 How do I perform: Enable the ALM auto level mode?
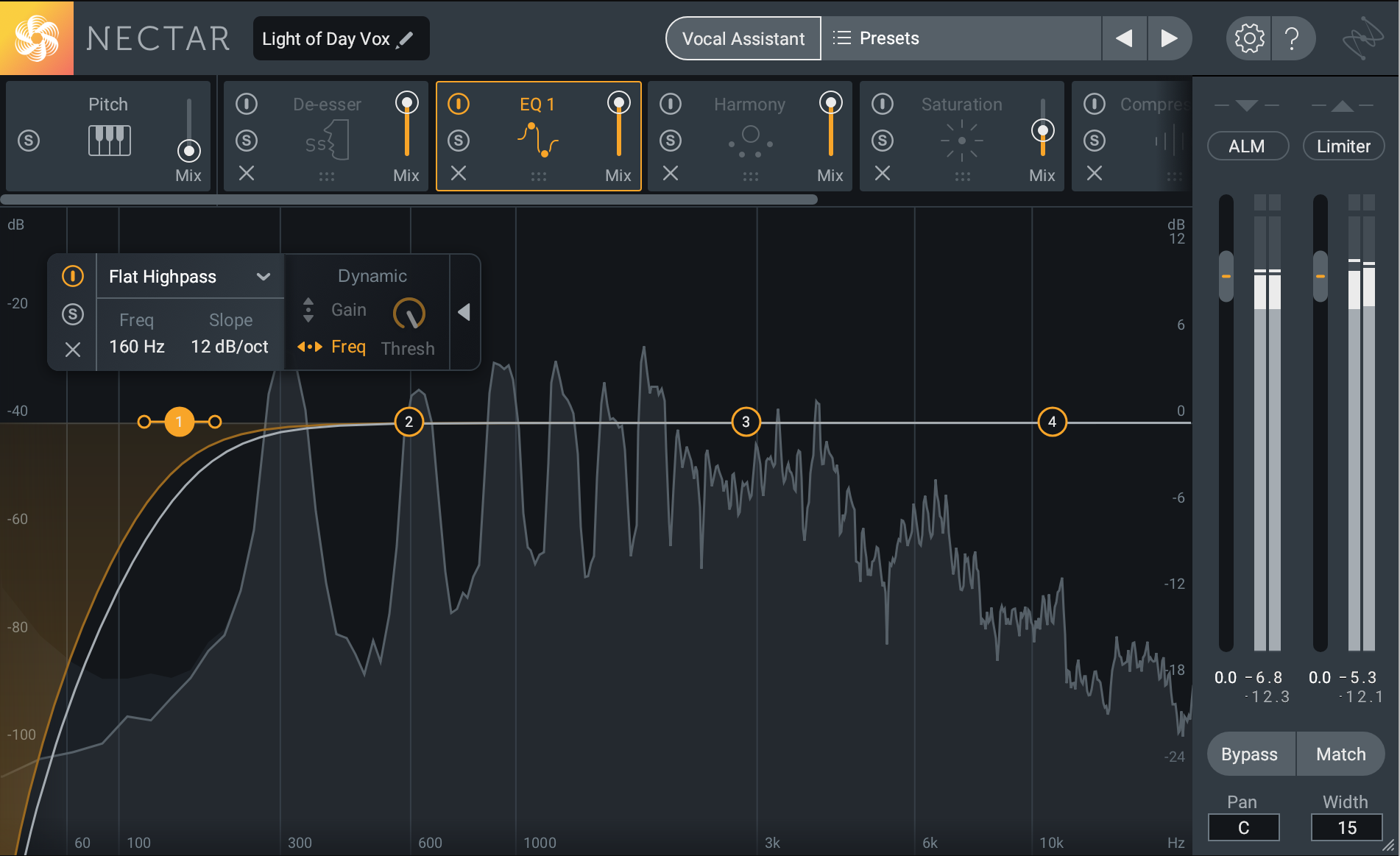pos(1248,146)
